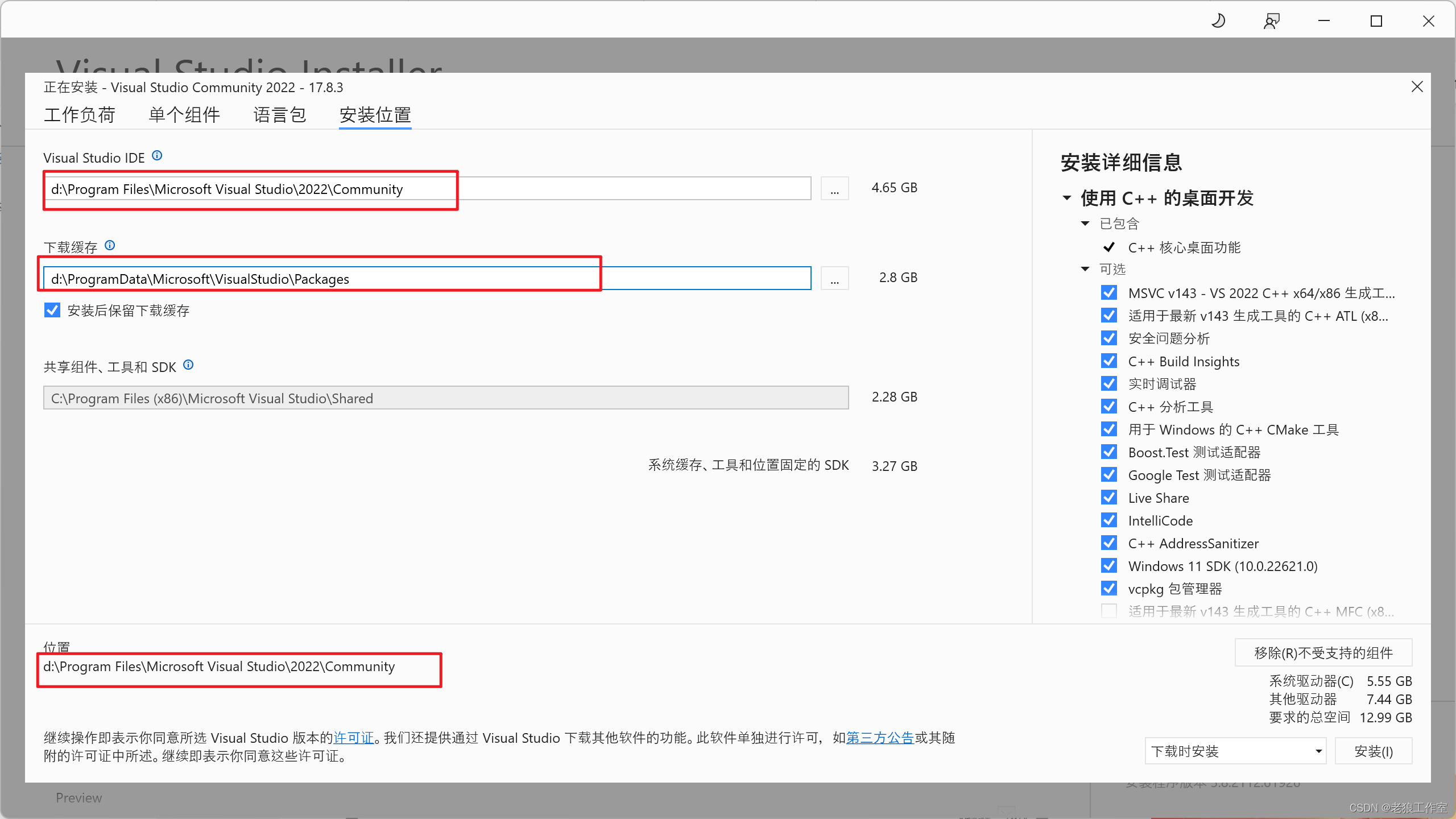The width and height of the screenshot is (1456, 819).
Task: Click info icon beside 下载缓存 label
Action: coord(110,245)
